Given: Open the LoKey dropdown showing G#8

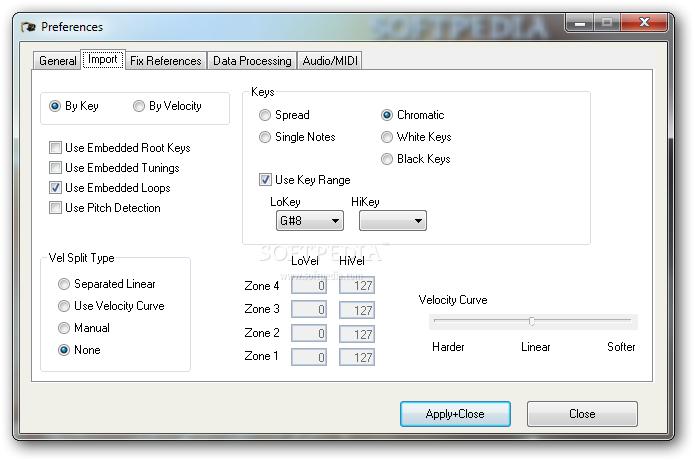Looking at the screenshot, I should pyautogui.click(x=309, y=221).
